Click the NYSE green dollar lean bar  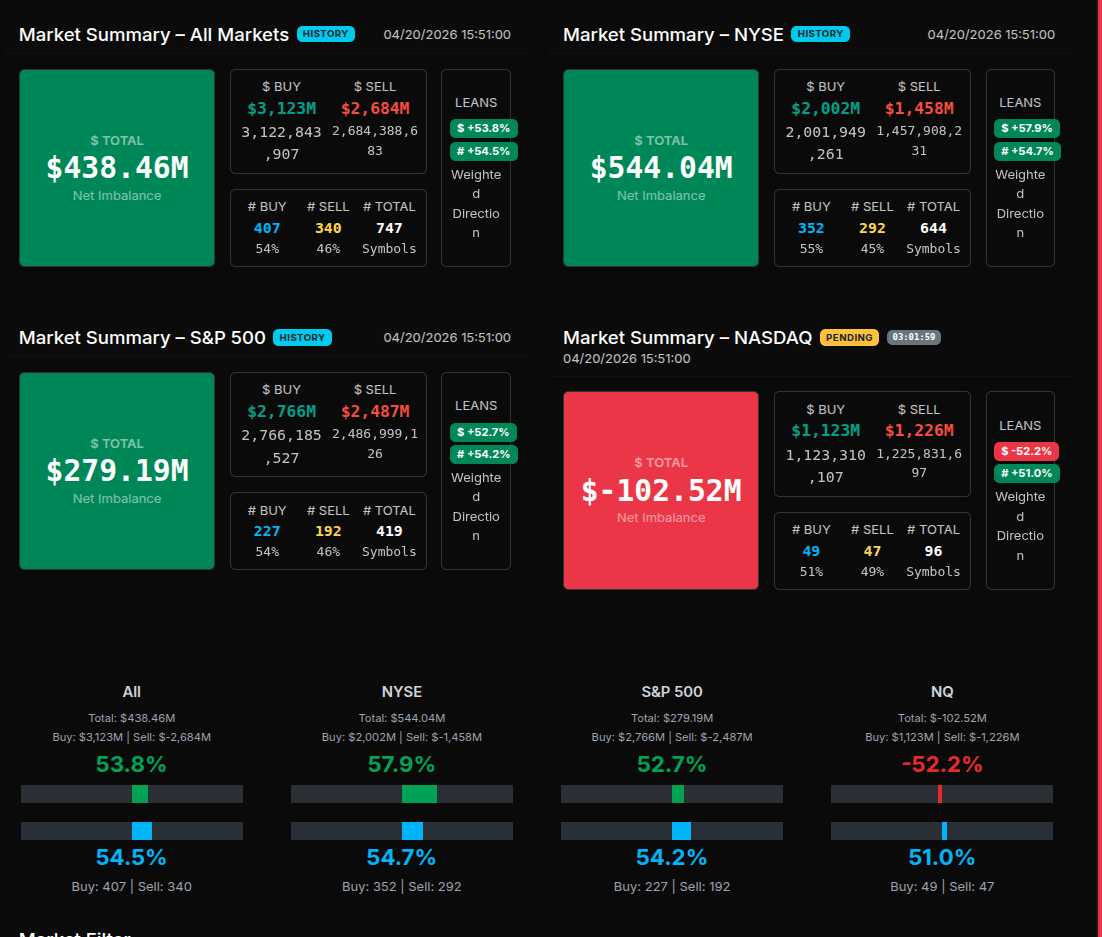[x=419, y=794]
